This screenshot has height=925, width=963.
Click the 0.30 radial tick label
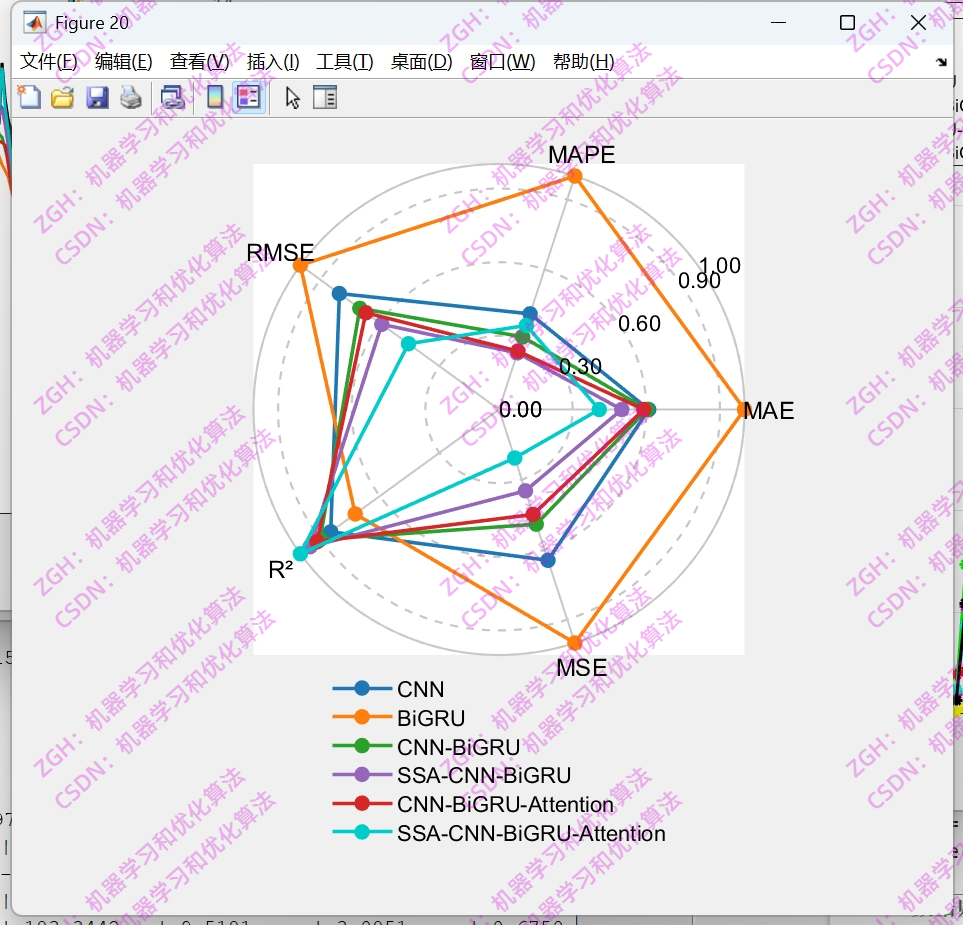[x=580, y=367]
